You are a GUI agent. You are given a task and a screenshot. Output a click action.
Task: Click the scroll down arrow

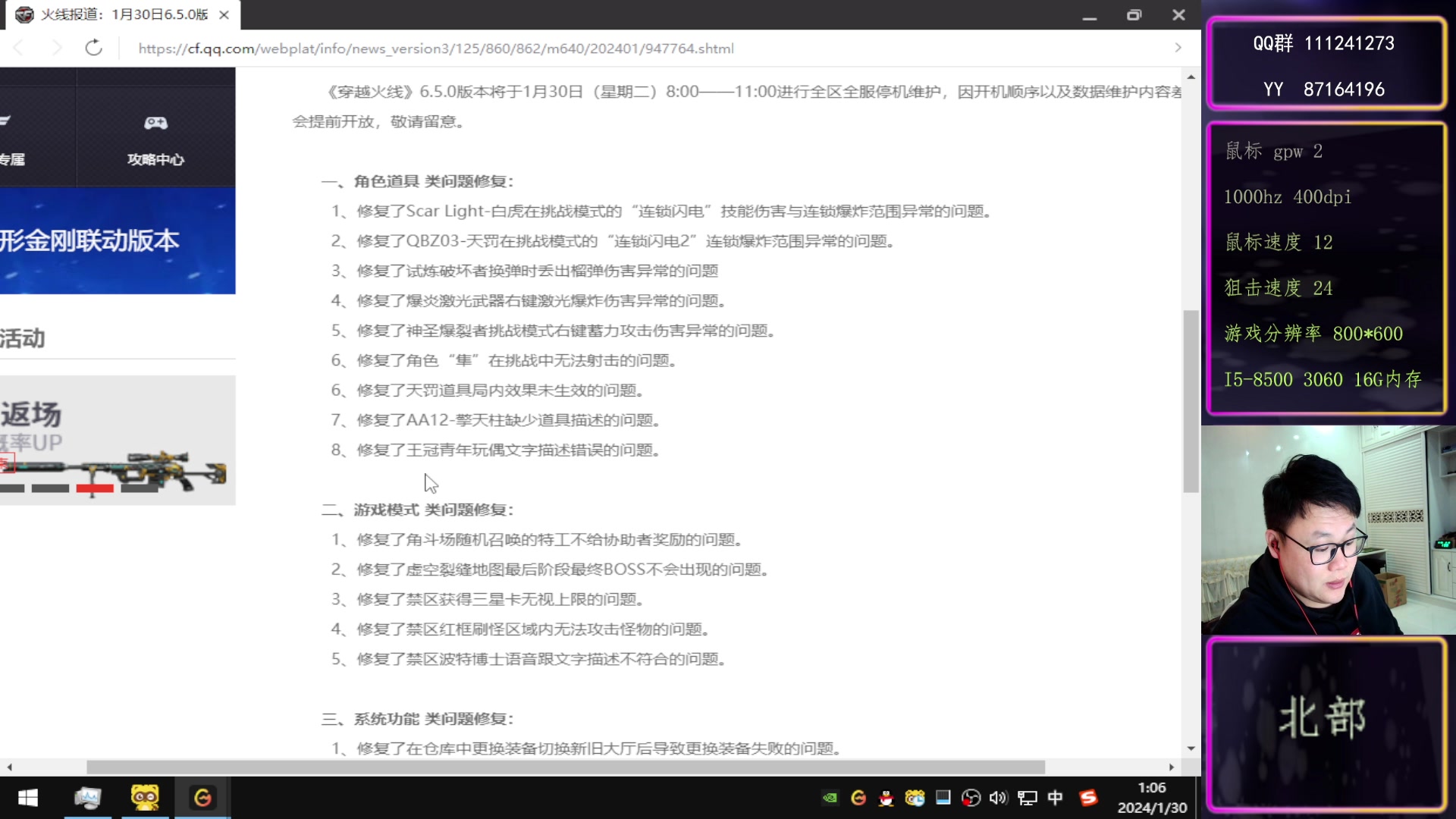[x=1191, y=748]
